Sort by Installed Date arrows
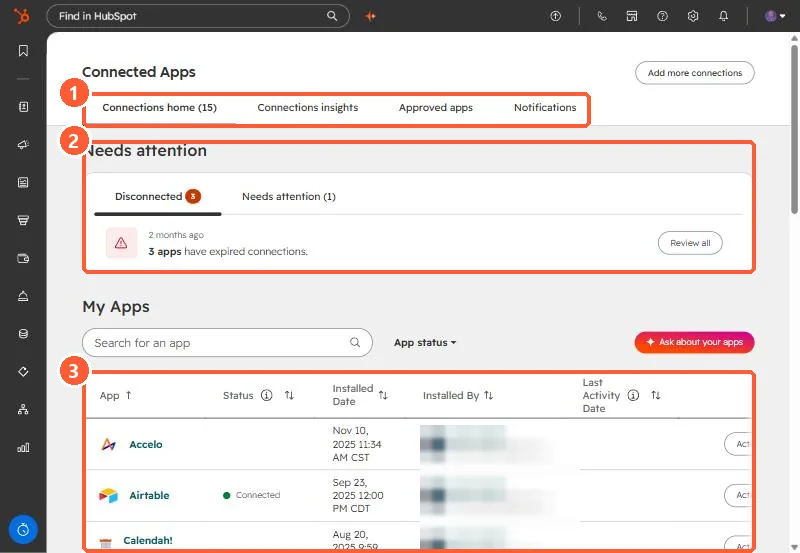Image resolution: width=800 pixels, height=553 pixels. pos(383,395)
